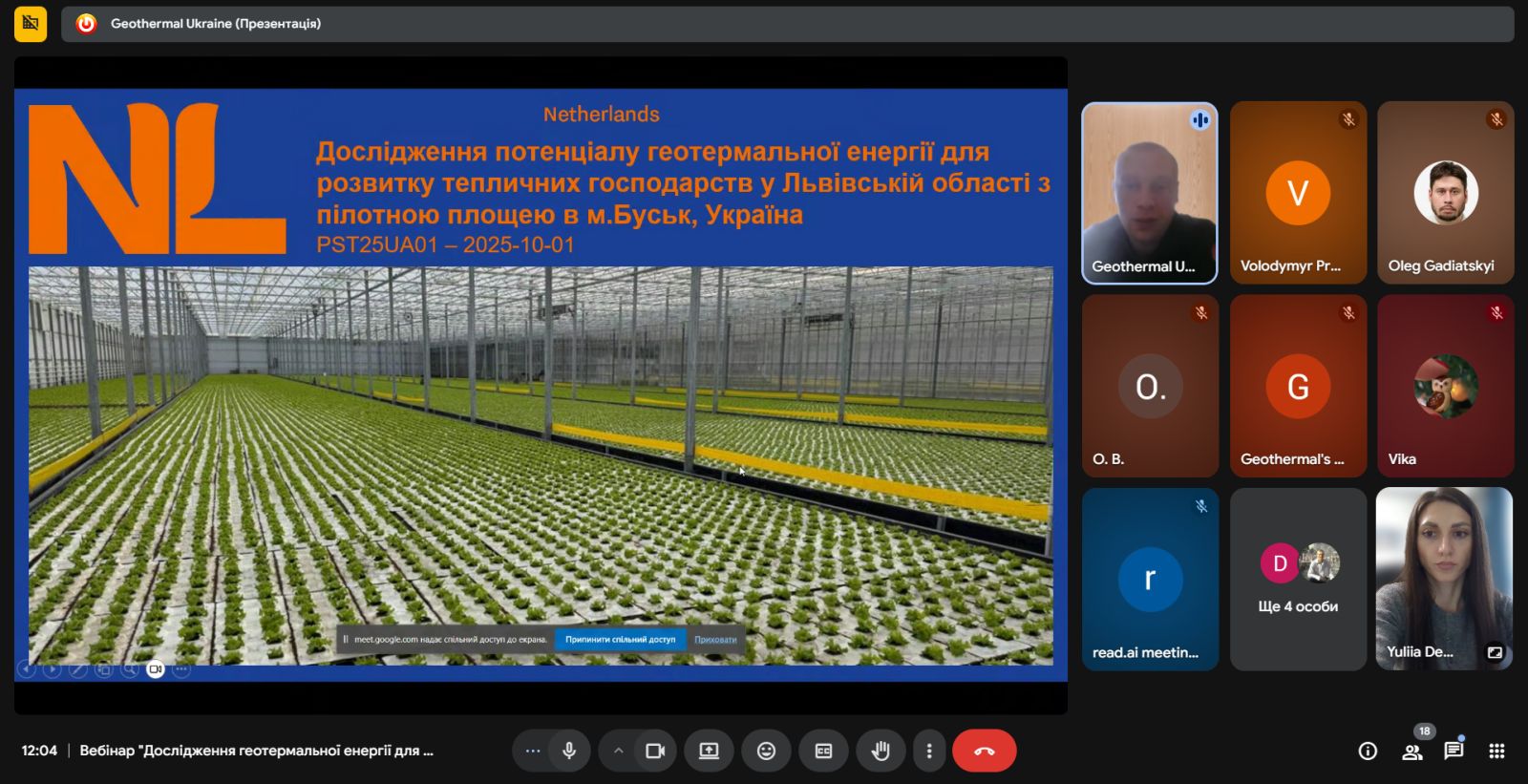Click the speaking indicator on Geothermal tile
1528x784 pixels.
tap(1200, 120)
